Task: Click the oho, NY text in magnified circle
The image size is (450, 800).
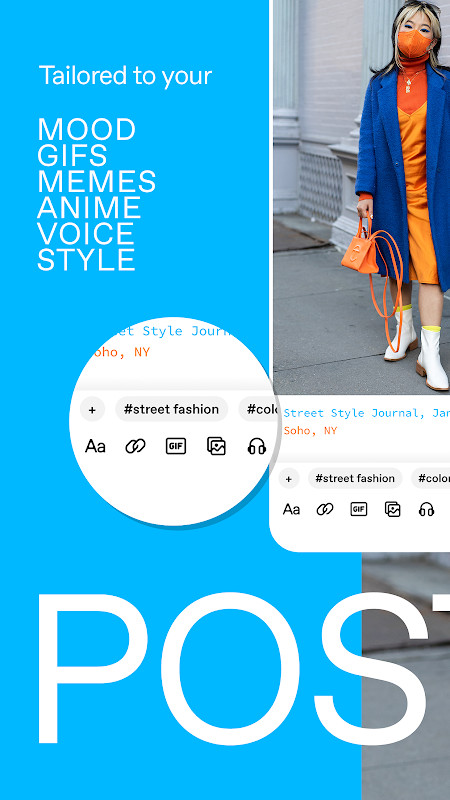Action: (x=120, y=352)
